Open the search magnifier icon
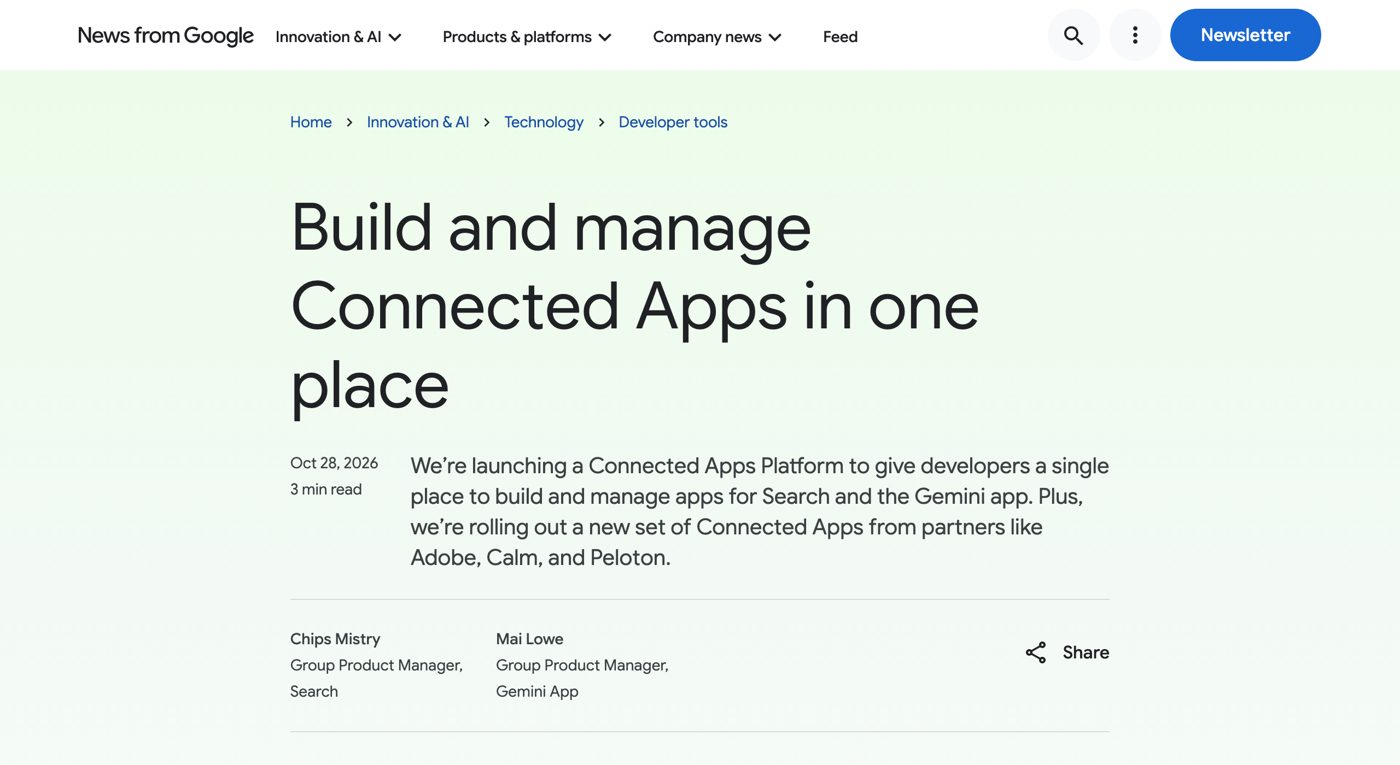 coord(1073,35)
